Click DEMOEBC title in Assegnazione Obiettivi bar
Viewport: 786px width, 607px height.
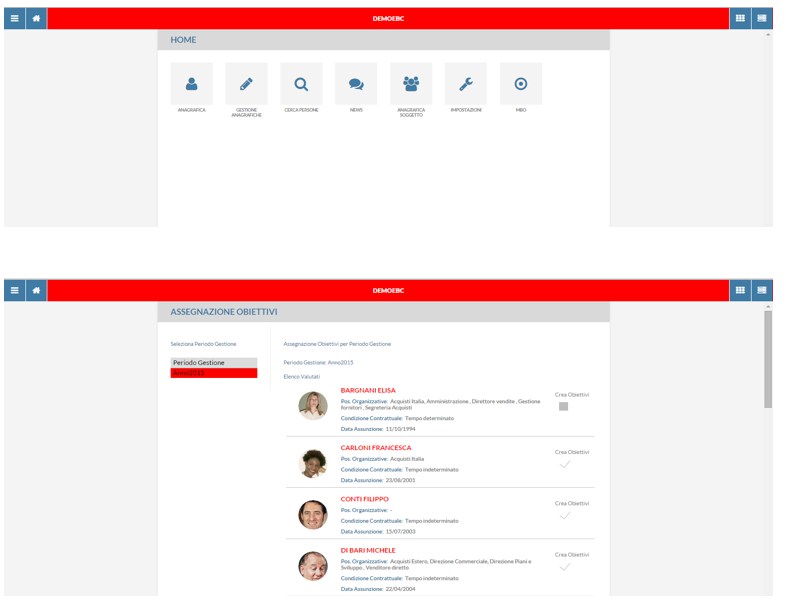pyautogui.click(x=388, y=290)
